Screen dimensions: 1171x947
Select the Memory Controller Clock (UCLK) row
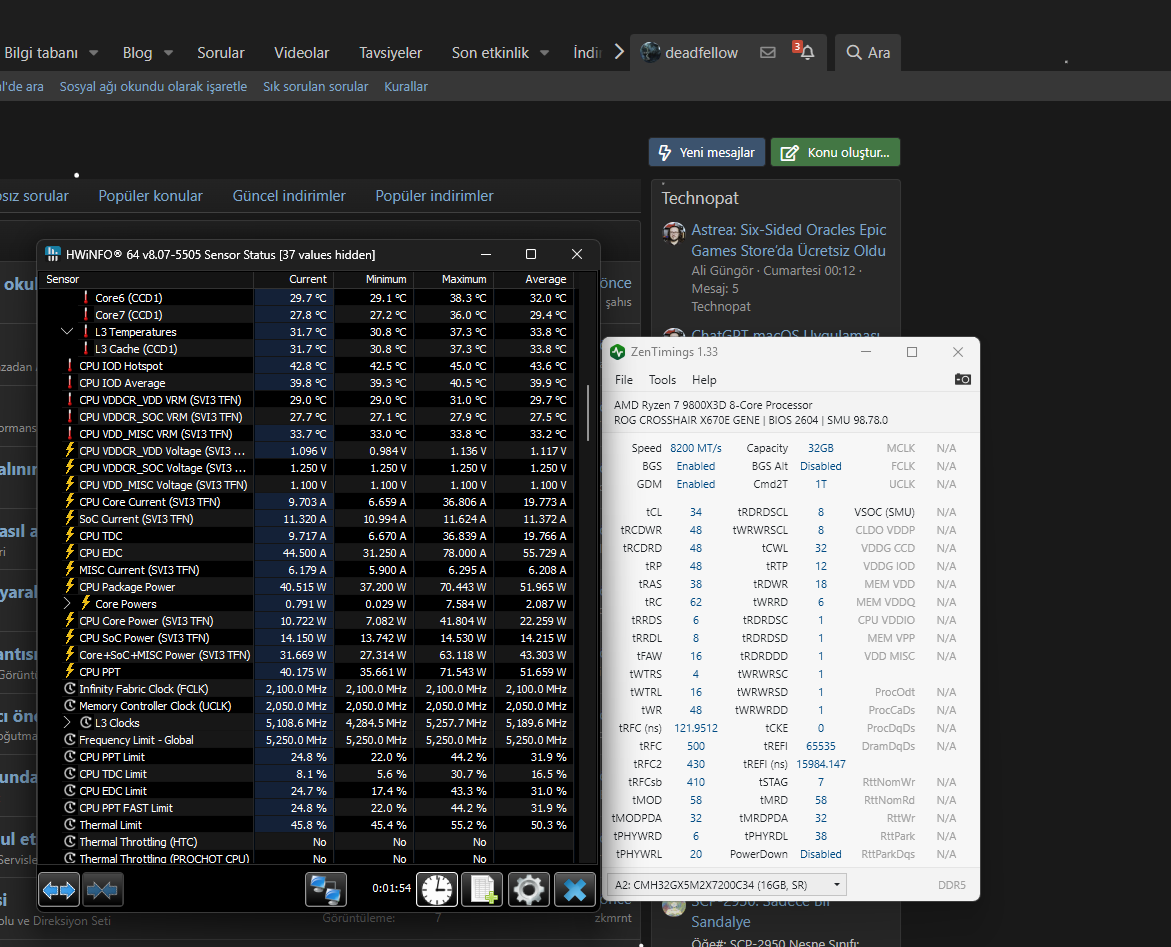(306, 706)
